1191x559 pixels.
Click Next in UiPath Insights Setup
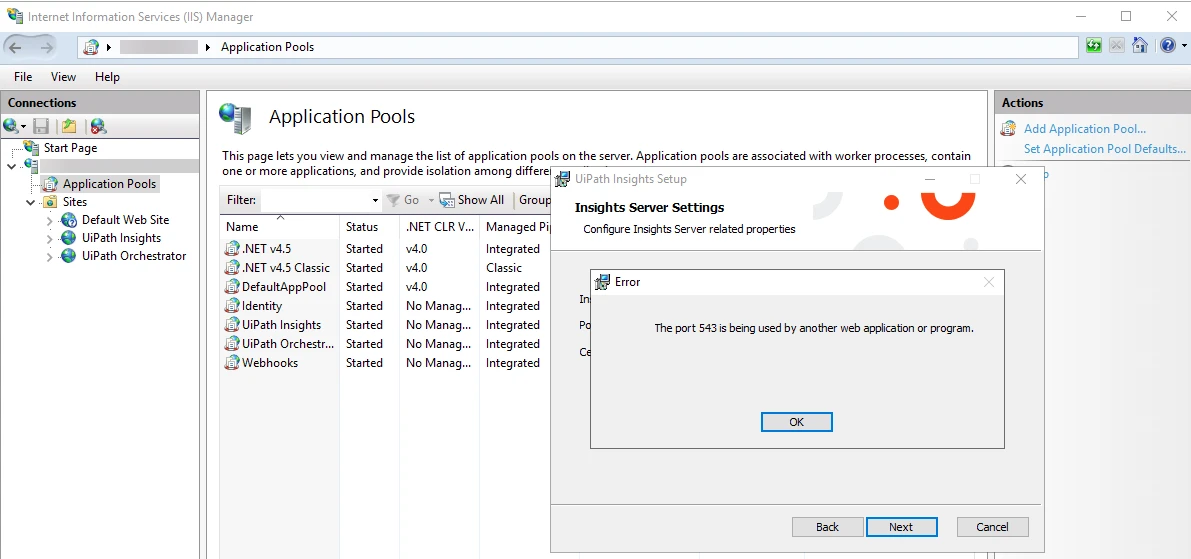click(x=901, y=527)
